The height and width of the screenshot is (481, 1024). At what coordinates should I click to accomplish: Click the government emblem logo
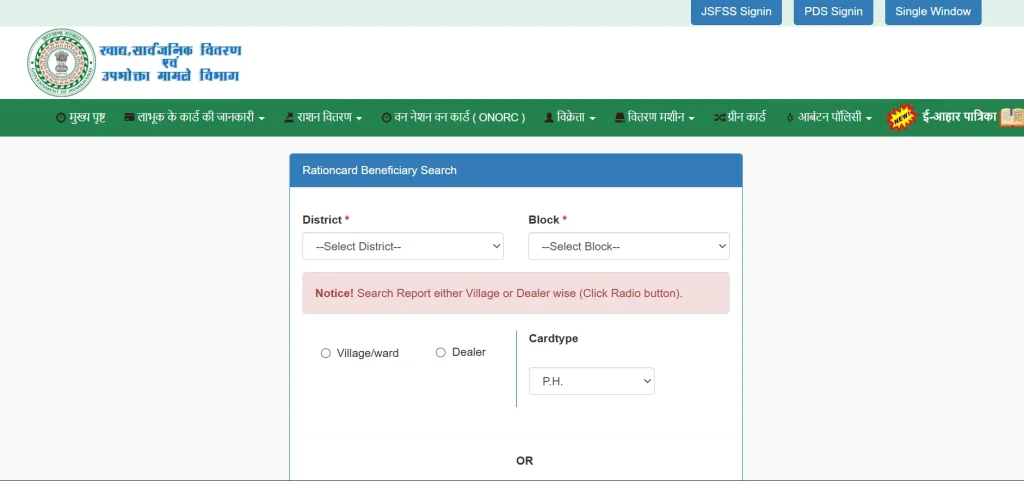(59, 62)
